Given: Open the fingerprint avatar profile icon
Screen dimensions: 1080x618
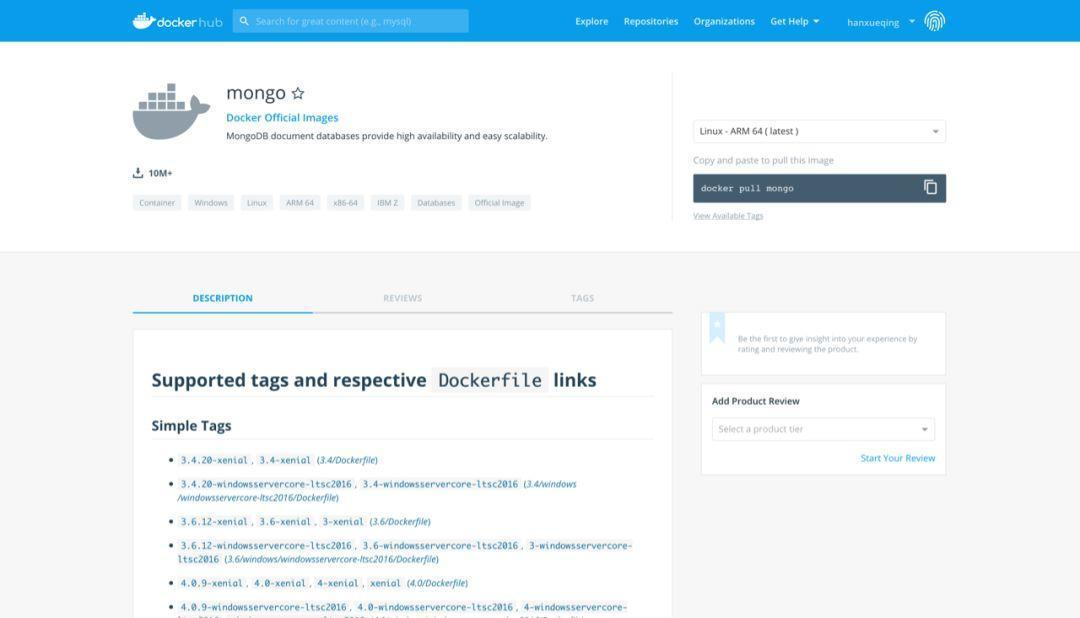Looking at the screenshot, I should click(934, 21).
